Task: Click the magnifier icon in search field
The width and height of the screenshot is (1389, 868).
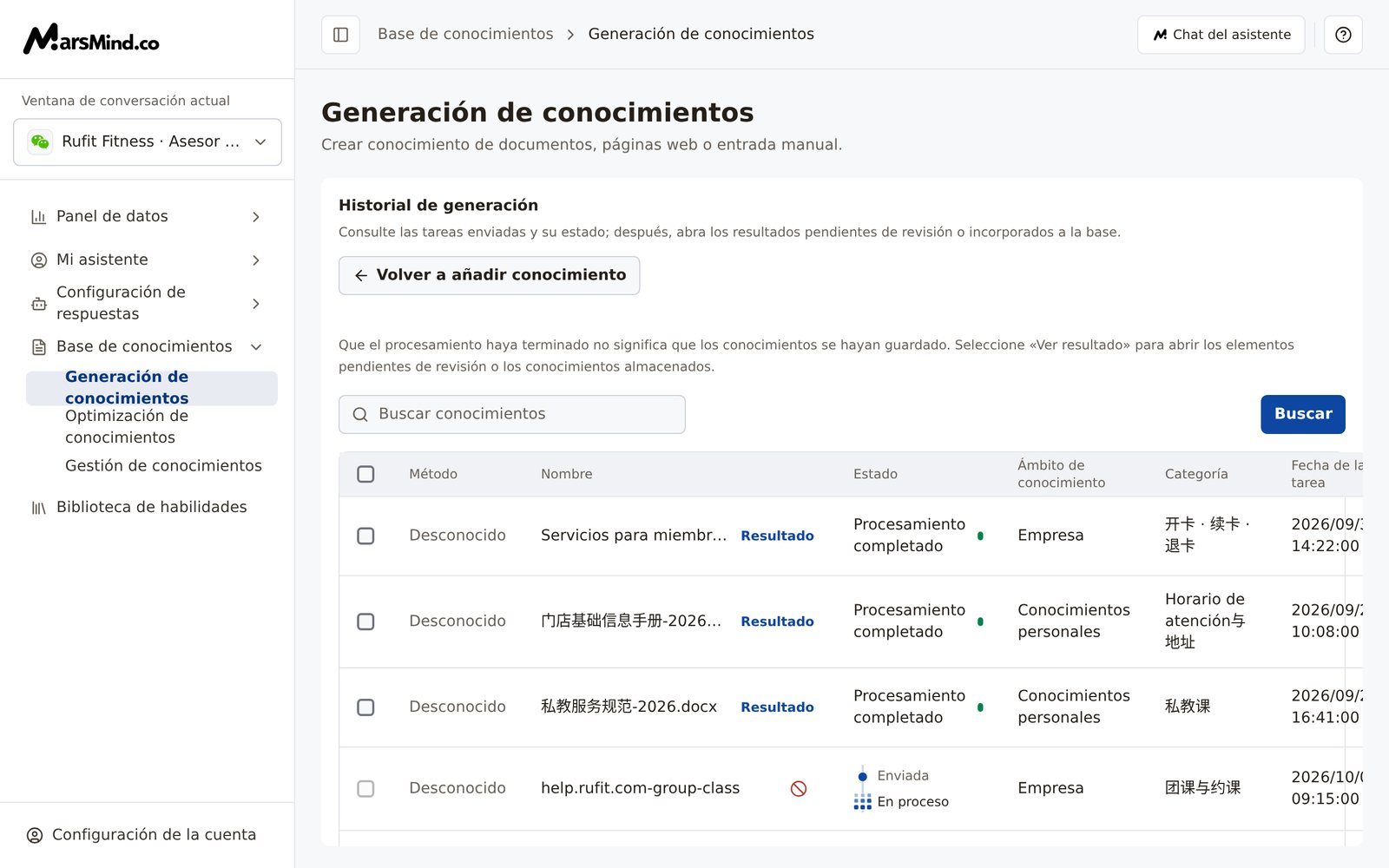Action: tap(360, 415)
